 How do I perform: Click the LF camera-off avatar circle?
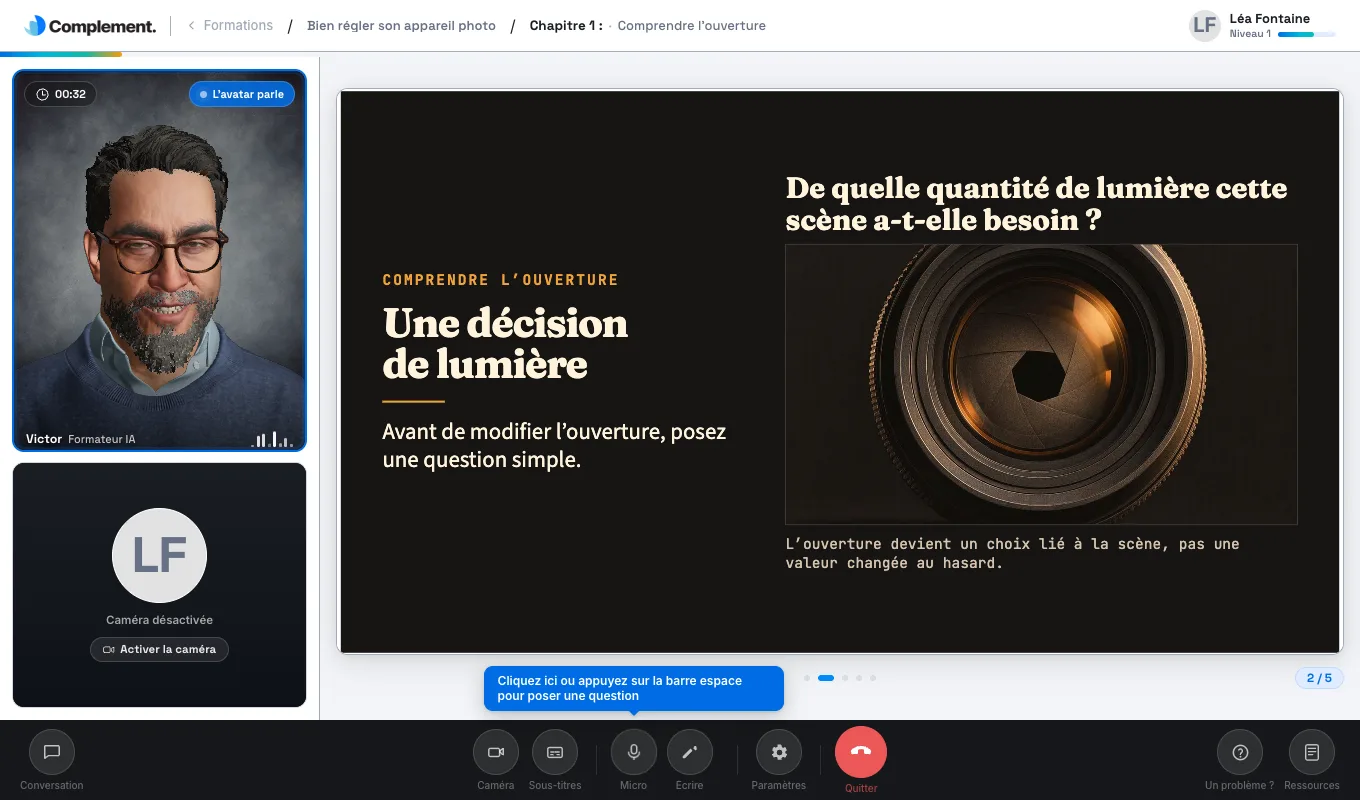tap(160, 556)
